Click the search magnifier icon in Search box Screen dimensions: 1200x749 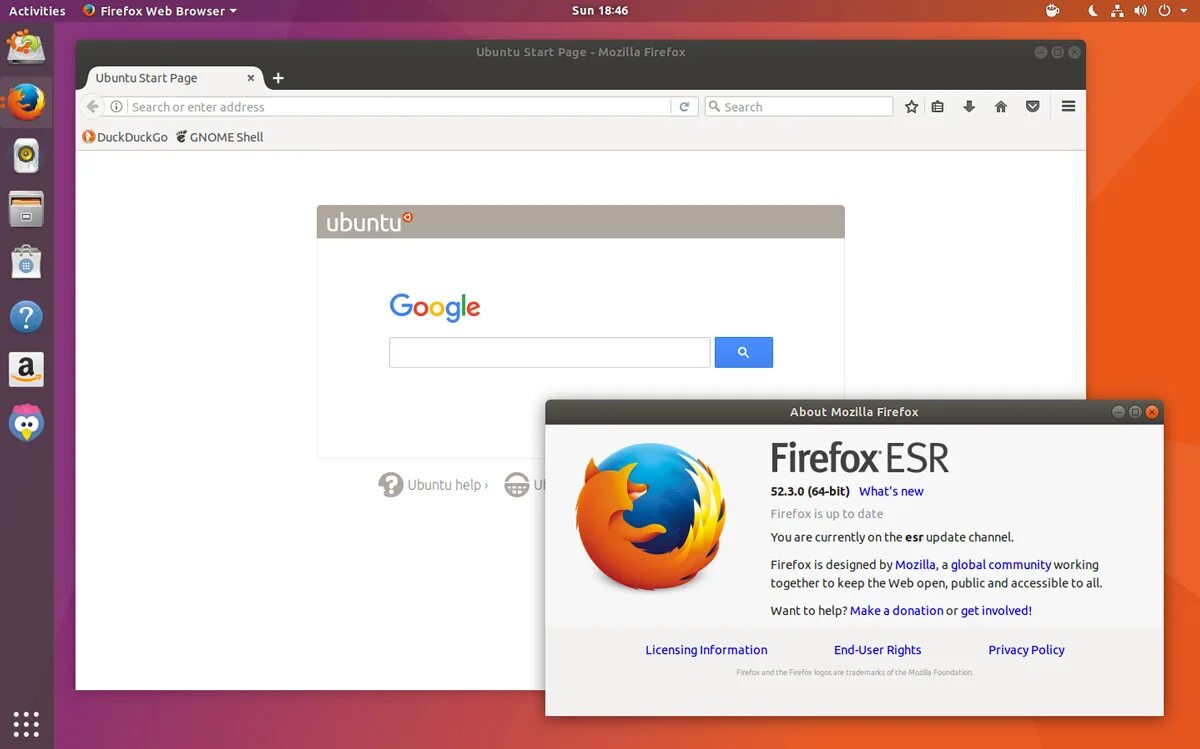tap(714, 106)
